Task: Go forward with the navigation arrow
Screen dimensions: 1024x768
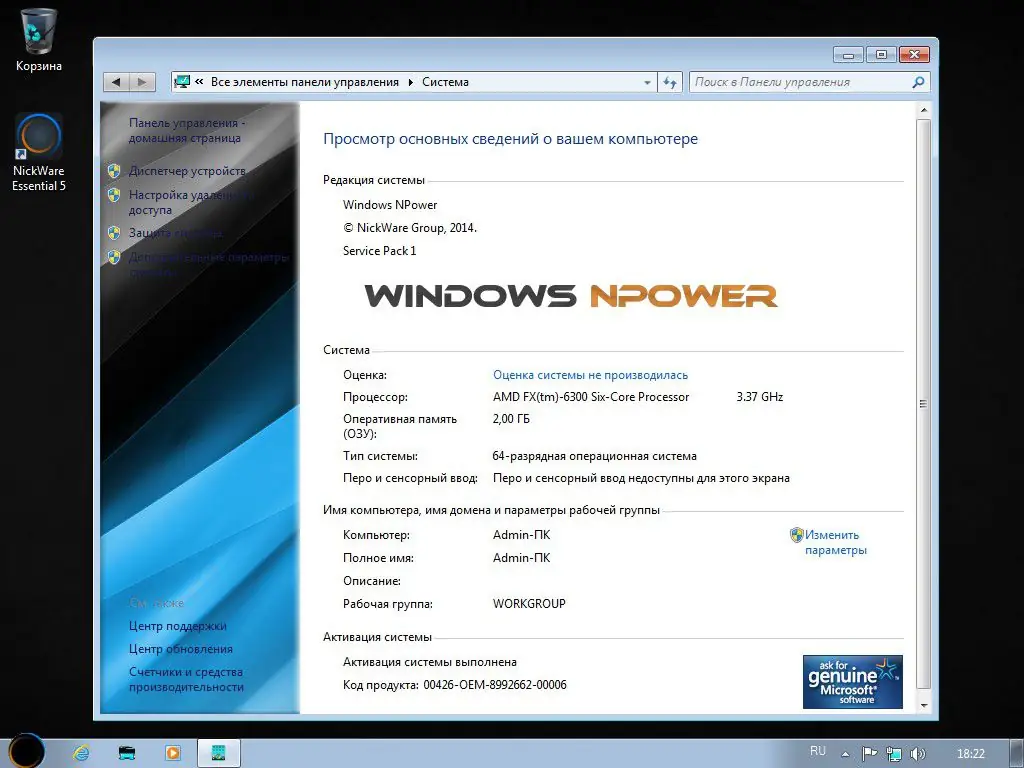Action: pyautogui.click(x=142, y=82)
